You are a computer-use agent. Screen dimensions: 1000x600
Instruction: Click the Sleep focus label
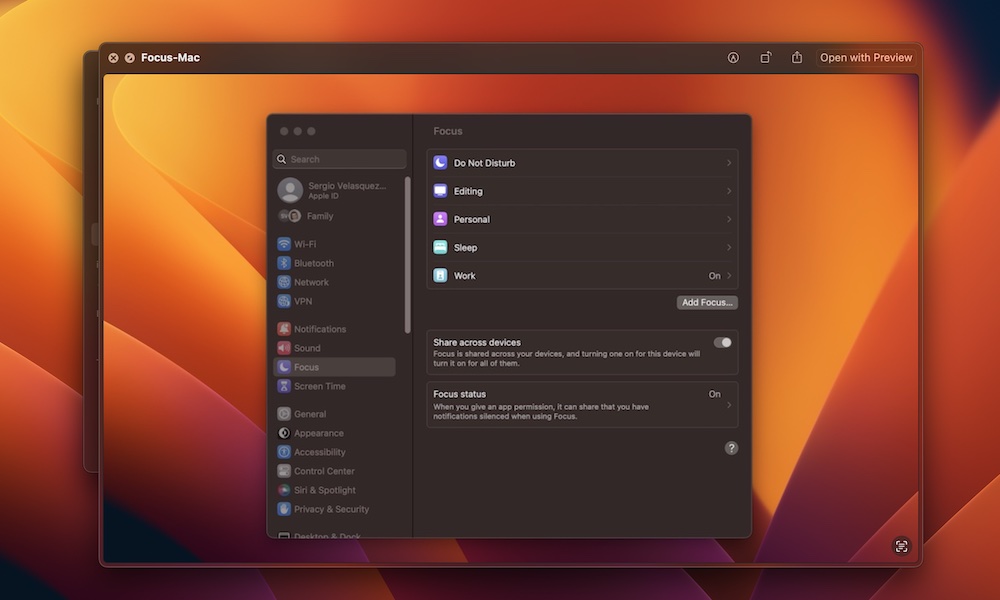[x=466, y=247]
